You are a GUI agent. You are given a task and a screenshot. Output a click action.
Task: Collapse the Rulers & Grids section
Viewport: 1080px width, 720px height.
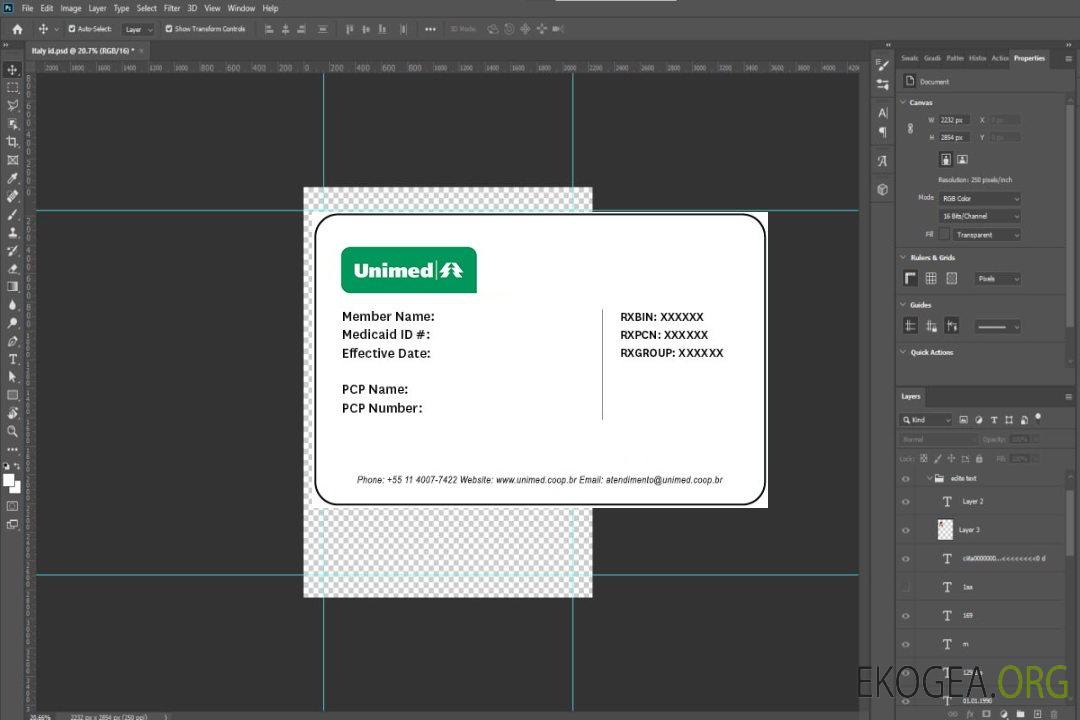(904, 258)
